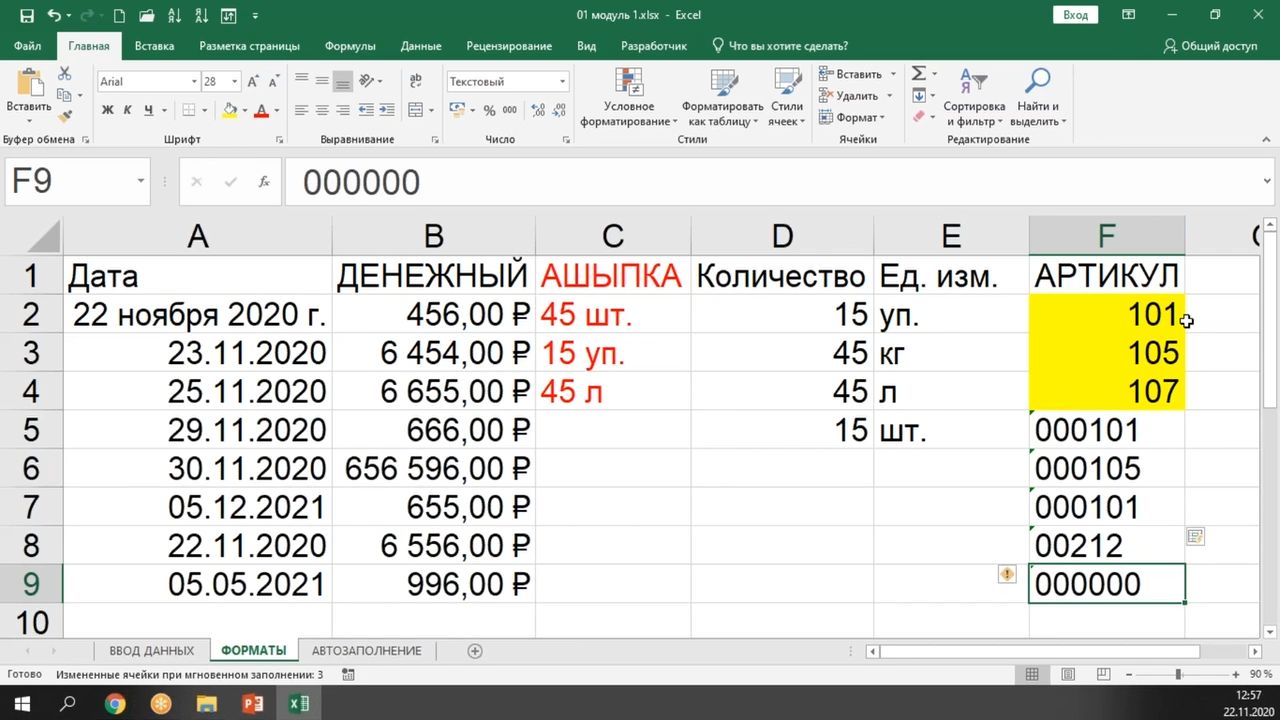
Task: Apply yellow fill color bucket
Action: click(x=230, y=110)
